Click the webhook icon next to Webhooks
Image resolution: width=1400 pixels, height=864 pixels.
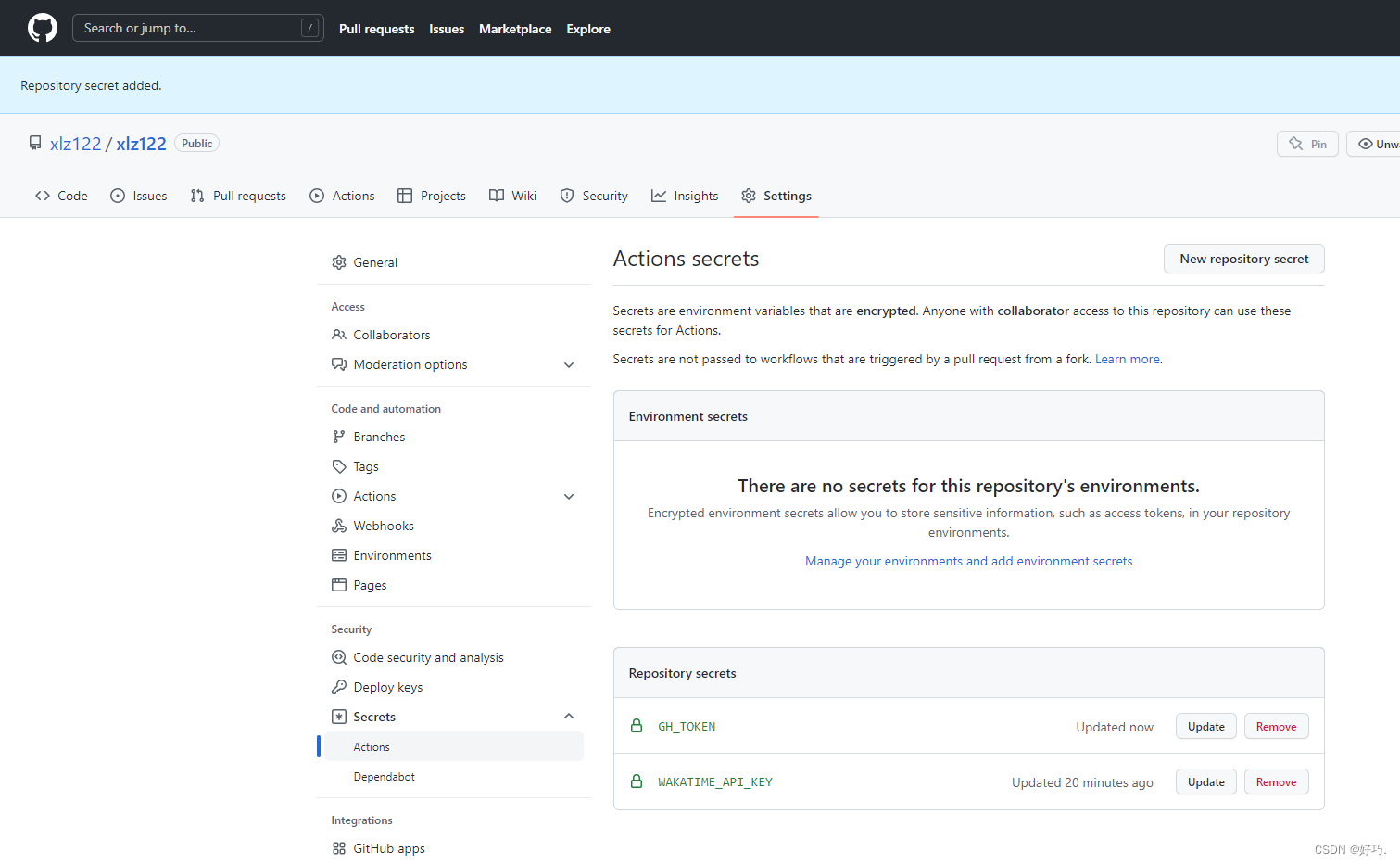point(339,526)
